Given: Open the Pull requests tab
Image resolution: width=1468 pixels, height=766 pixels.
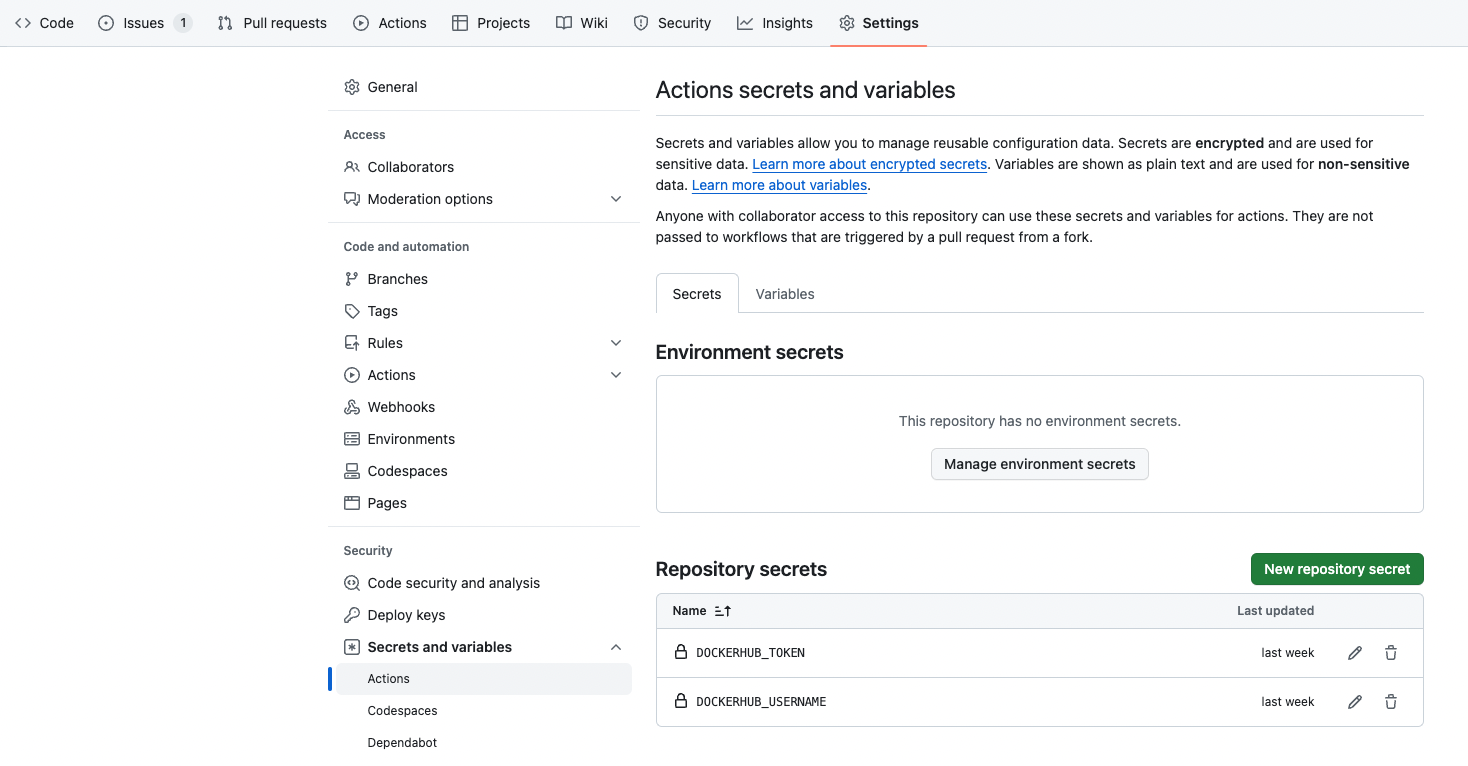Looking at the screenshot, I should (x=272, y=23).
